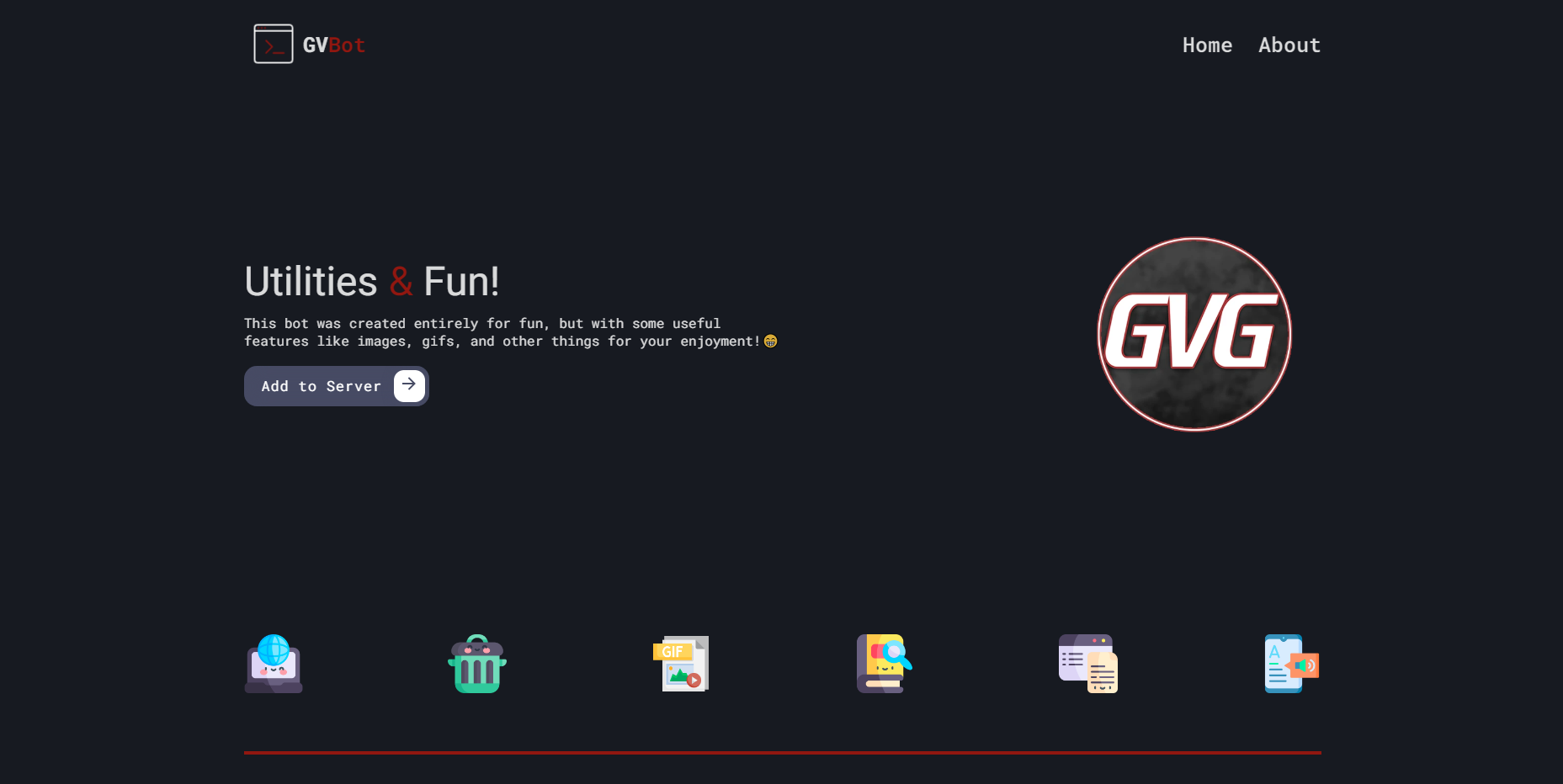Open the Home navigation item

(x=1207, y=45)
